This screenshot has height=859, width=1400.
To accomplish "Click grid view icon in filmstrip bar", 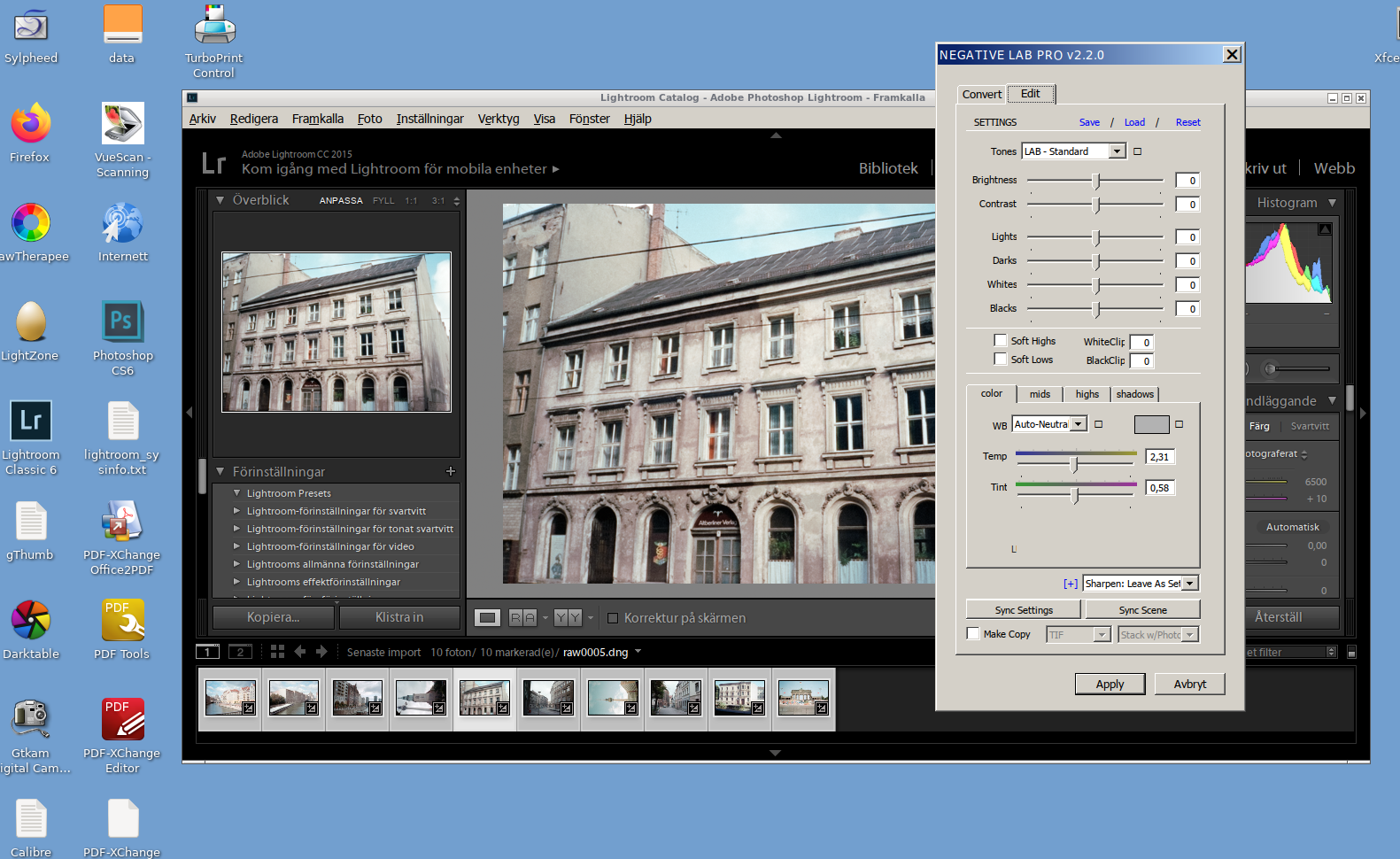I will point(277,652).
